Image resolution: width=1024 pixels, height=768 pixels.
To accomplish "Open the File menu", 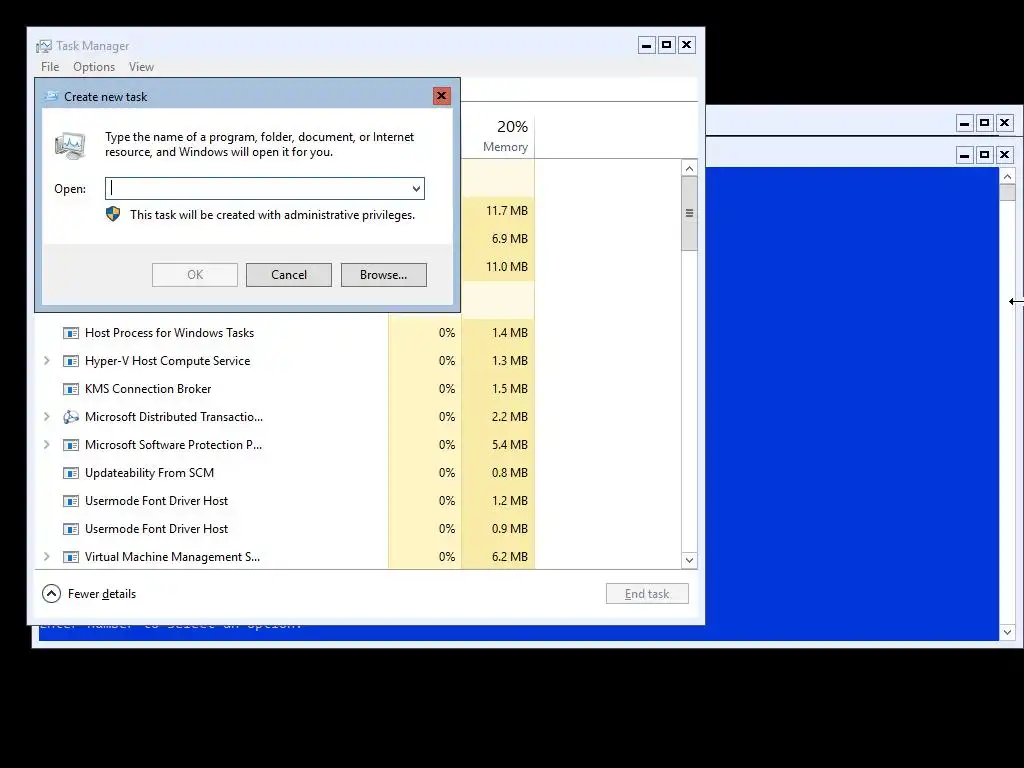I will click(x=50, y=67).
